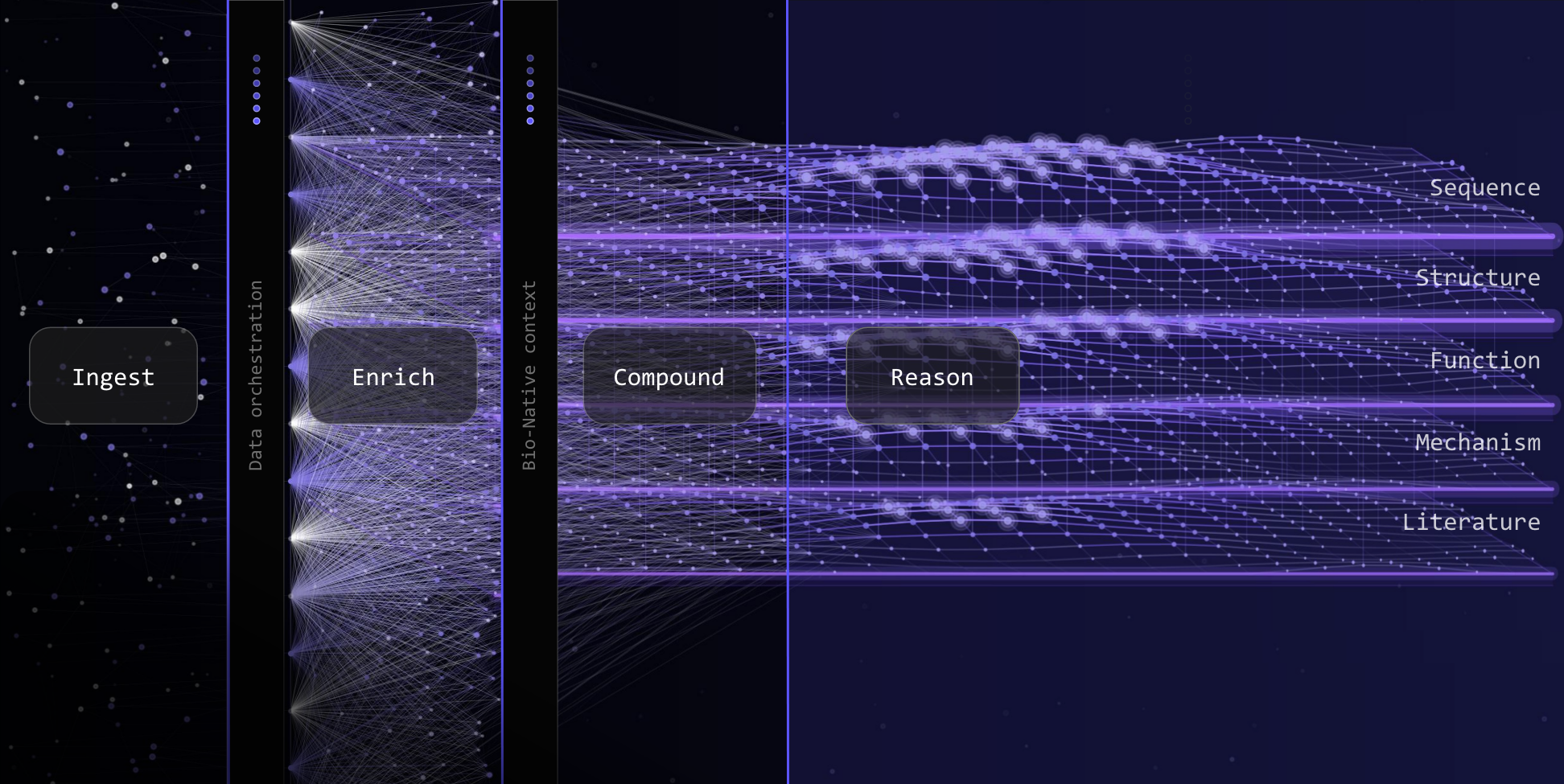Click the vertical Data orchestration label
1564x784 pixels.
(x=256, y=375)
